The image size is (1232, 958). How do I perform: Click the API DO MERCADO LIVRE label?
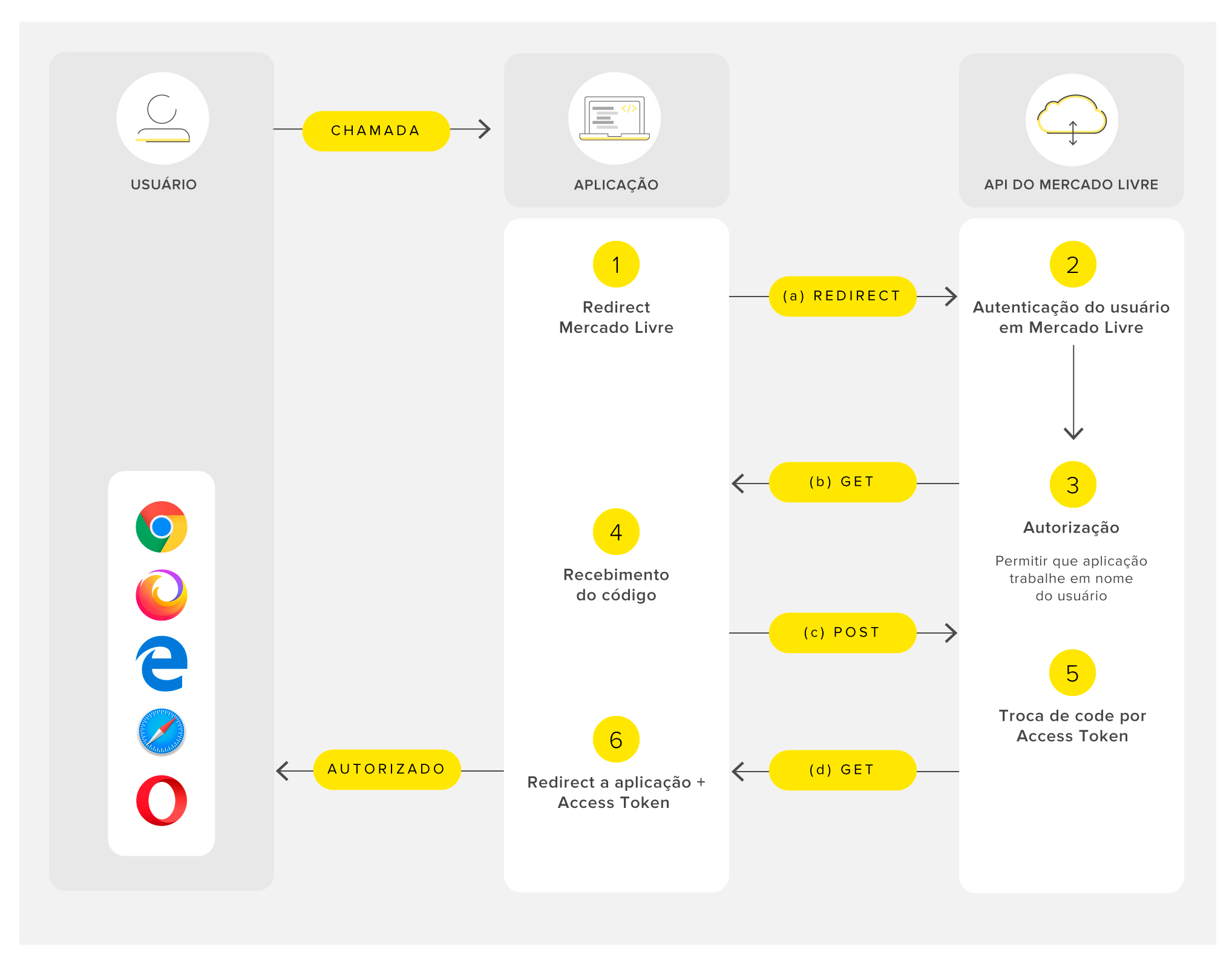click(1071, 185)
